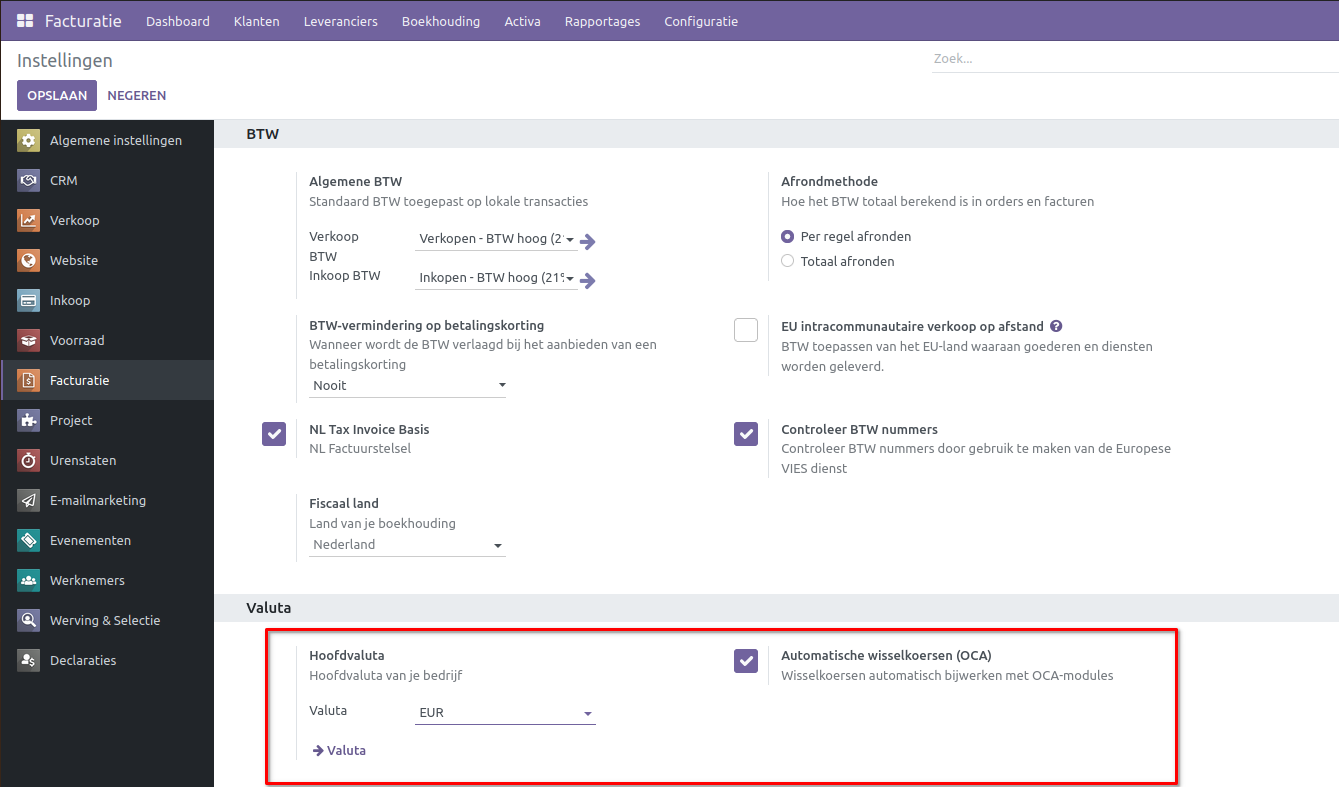This screenshot has height=787, width=1339.
Task: Open the apps grid menu icon
Action: coord(25,21)
